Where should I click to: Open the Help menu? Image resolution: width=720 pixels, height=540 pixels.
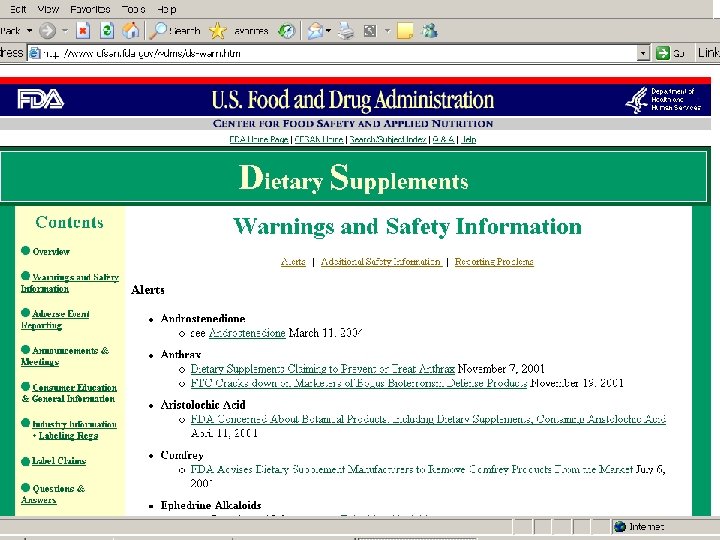[166, 9]
